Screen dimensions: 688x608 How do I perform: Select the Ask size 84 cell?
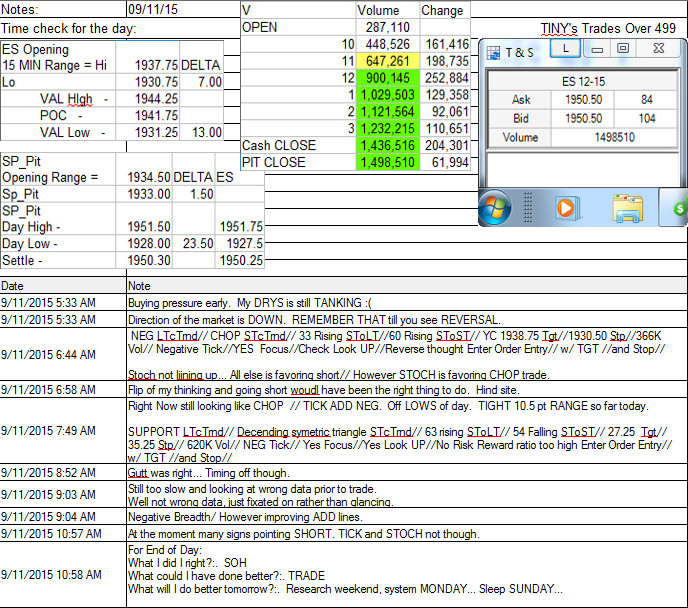[646, 100]
